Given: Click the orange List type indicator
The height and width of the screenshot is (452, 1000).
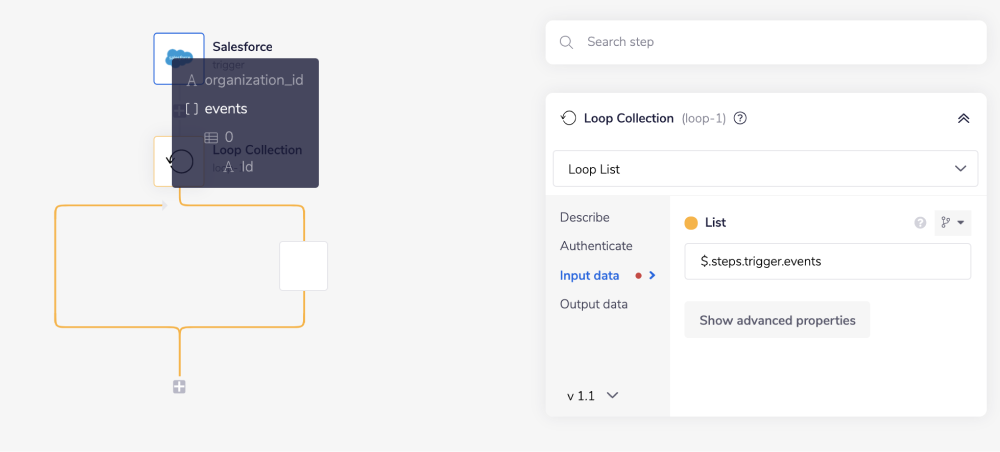Looking at the screenshot, I should pyautogui.click(x=691, y=223).
